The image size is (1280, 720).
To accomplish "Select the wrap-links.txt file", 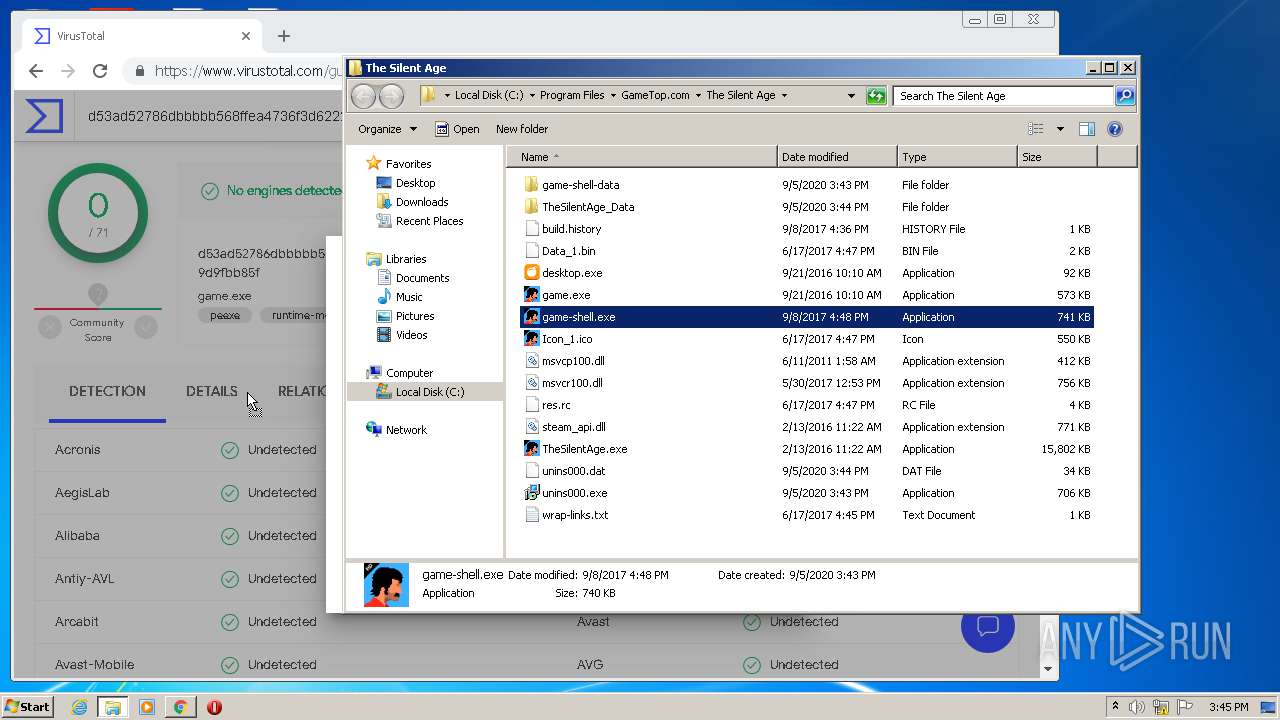I will tap(575, 515).
